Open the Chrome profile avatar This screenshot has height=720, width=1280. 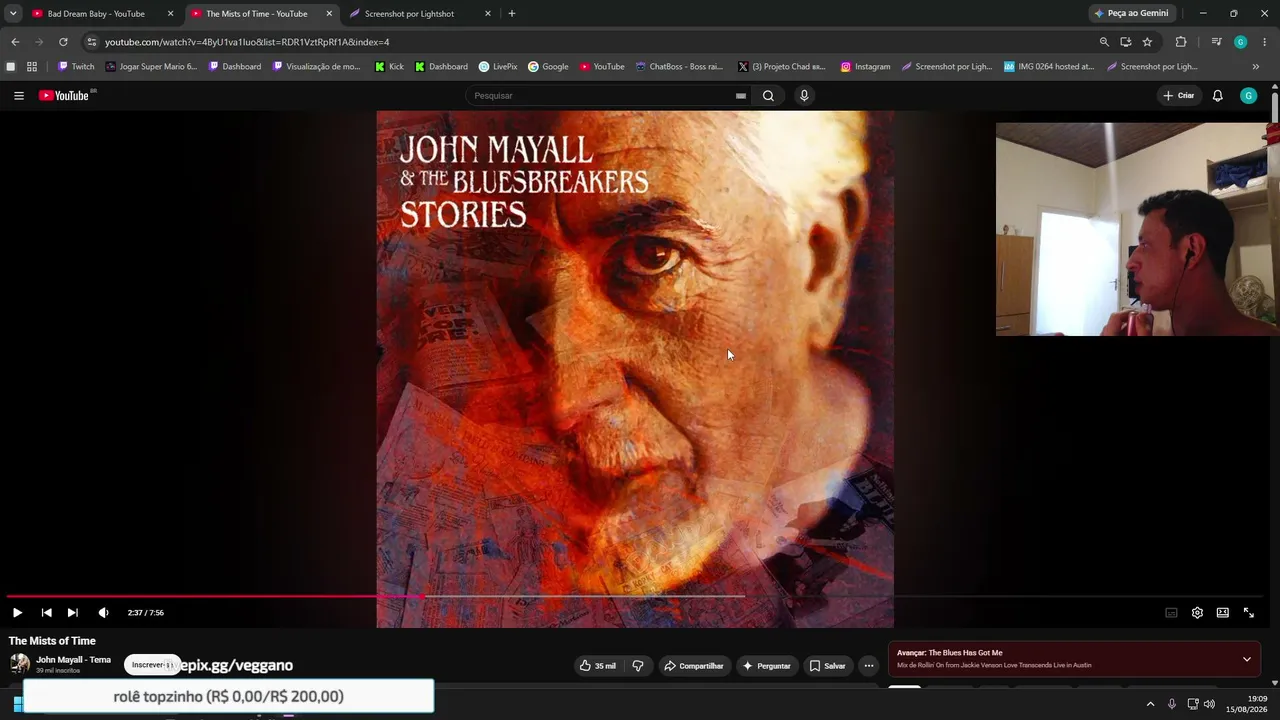[1240, 42]
